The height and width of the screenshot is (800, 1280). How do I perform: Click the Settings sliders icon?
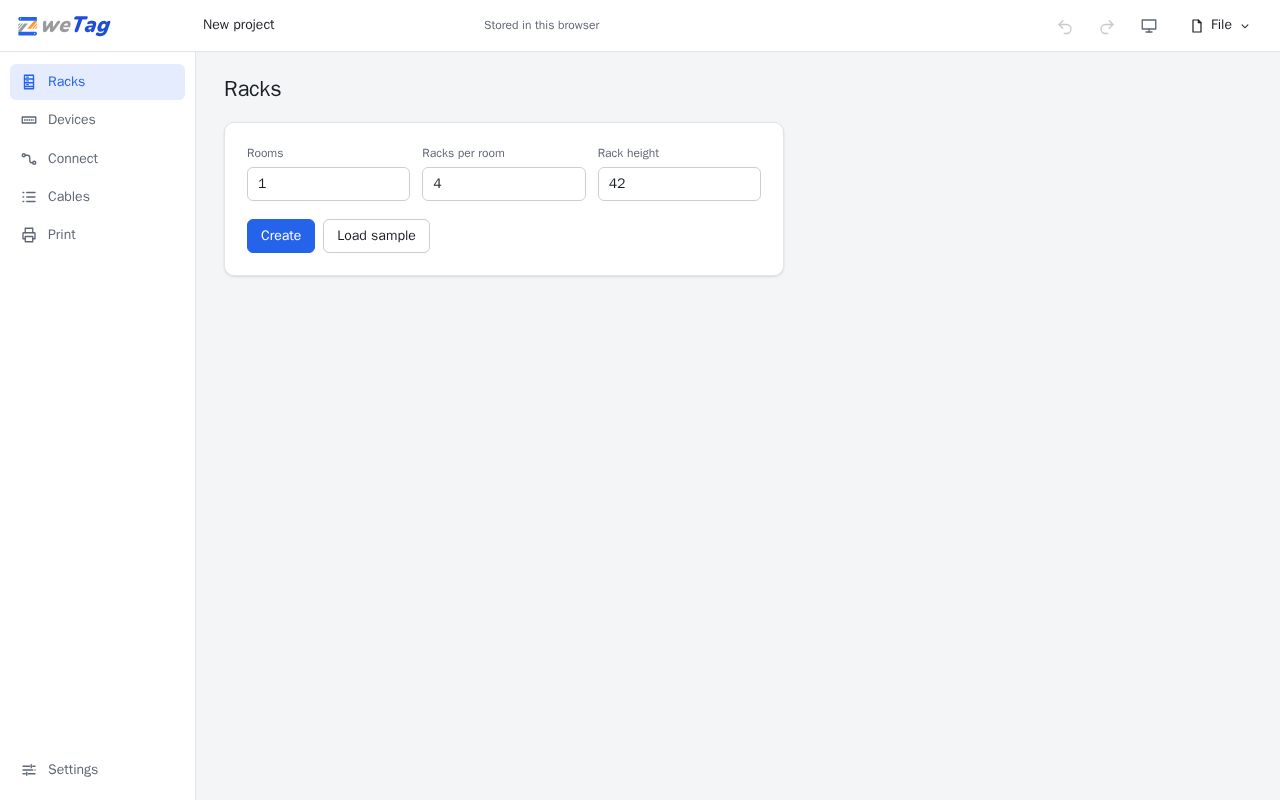(29, 770)
